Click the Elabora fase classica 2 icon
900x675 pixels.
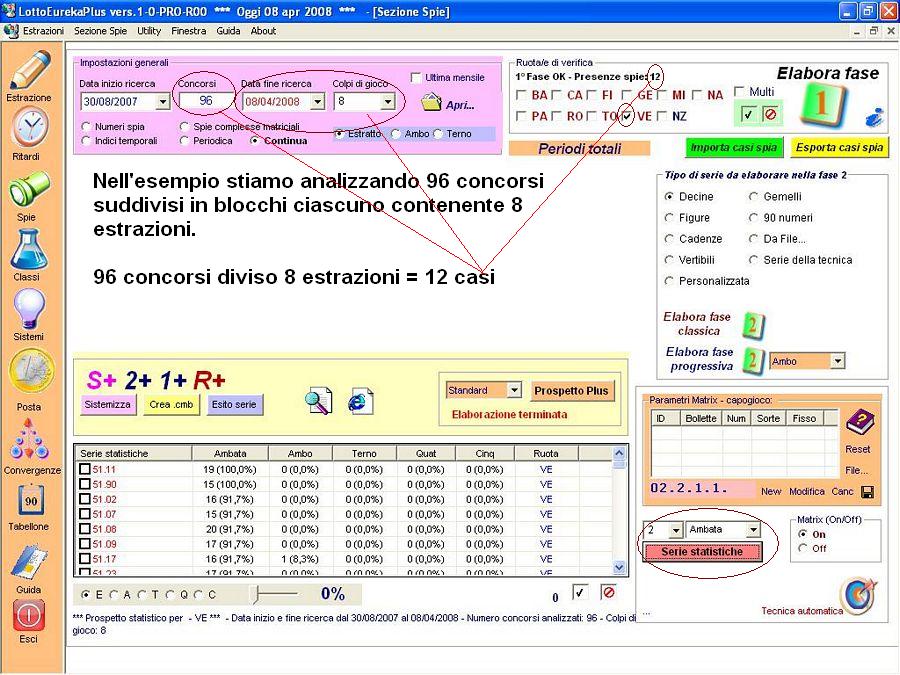(752, 325)
